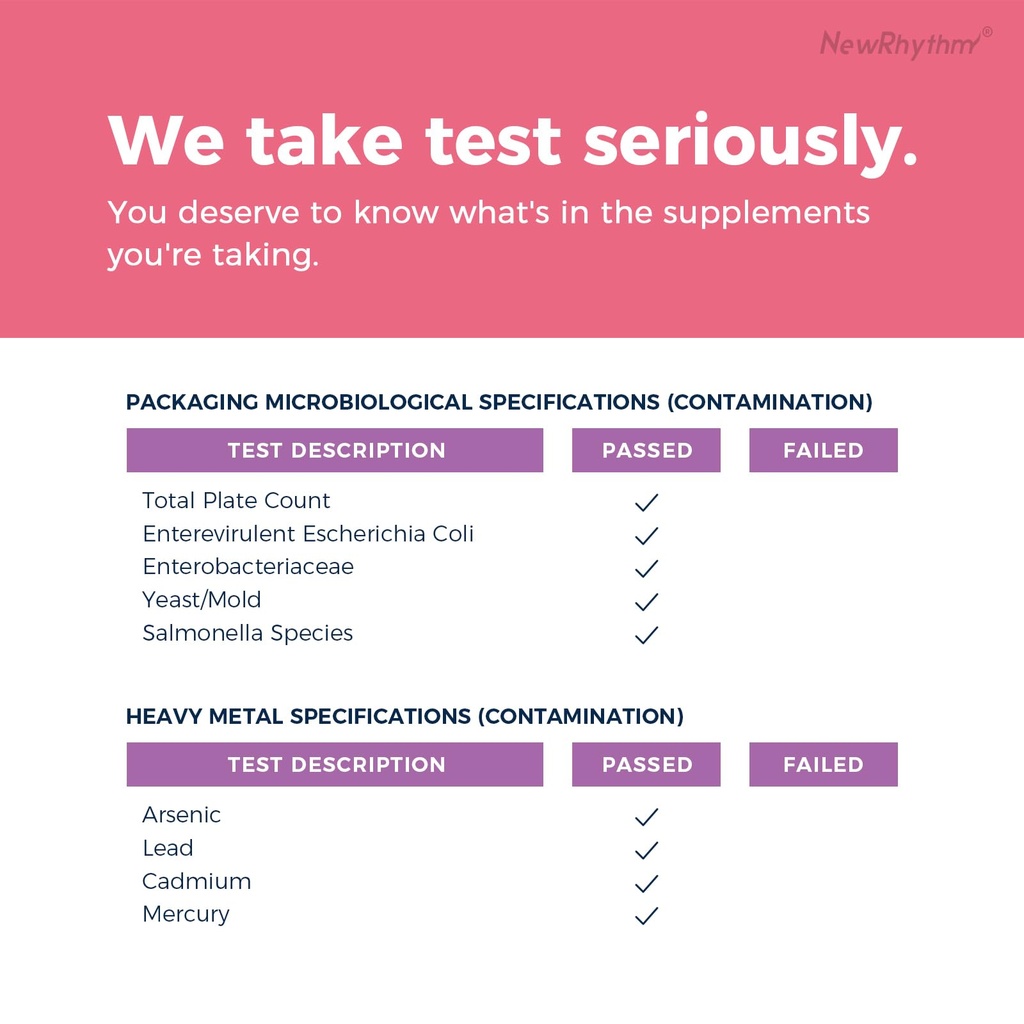
Task: Select TEST DESCRIPTION header in microbiological table
Action: (335, 450)
